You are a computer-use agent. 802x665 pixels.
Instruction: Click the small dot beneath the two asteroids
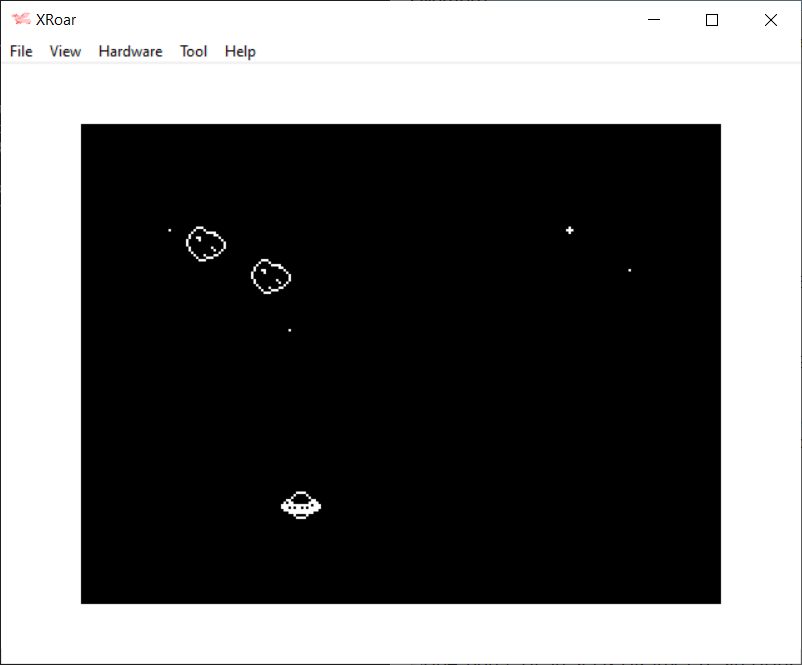click(x=289, y=330)
